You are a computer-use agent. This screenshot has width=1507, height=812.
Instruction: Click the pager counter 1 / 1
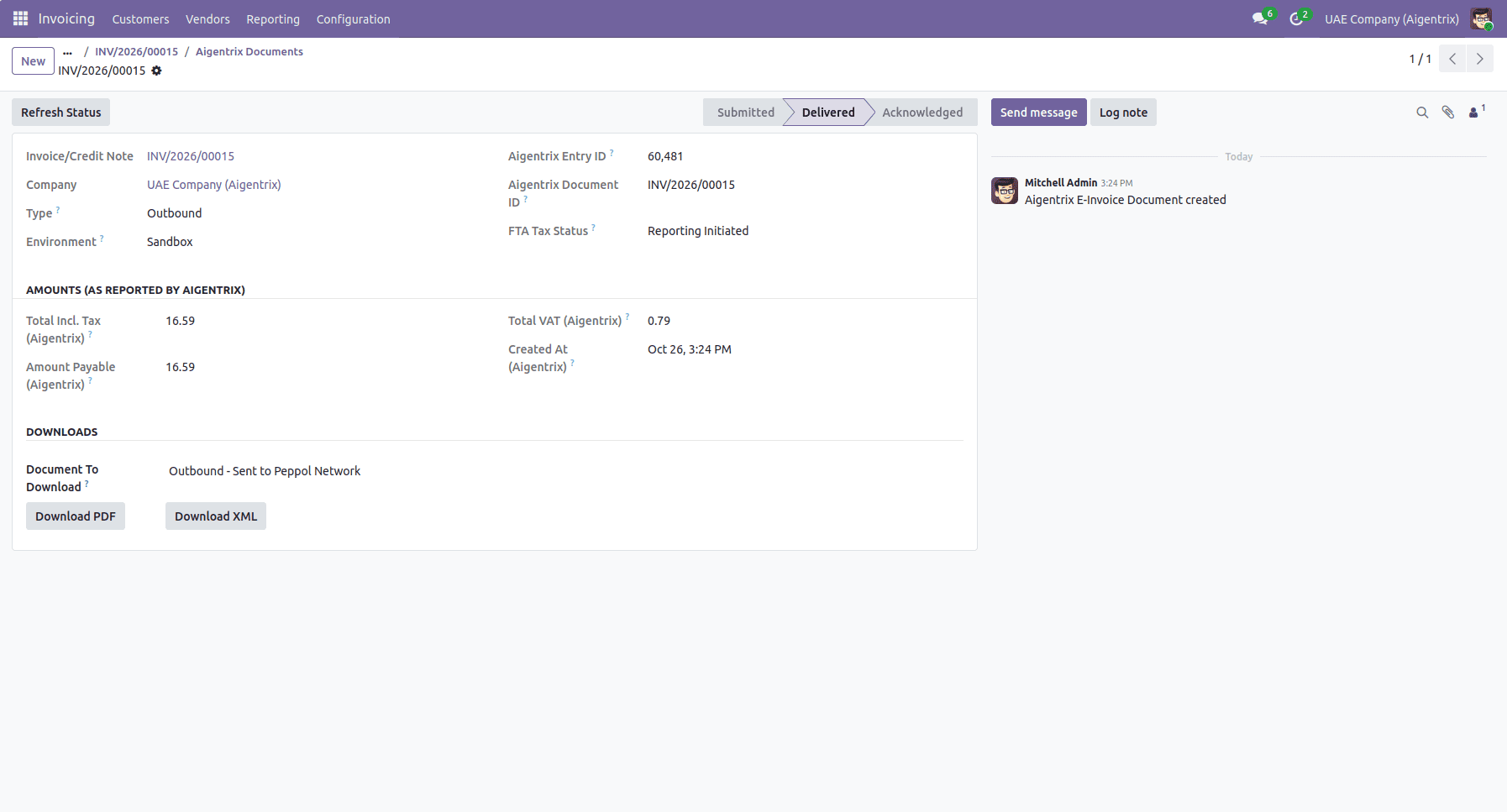pos(1420,59)
